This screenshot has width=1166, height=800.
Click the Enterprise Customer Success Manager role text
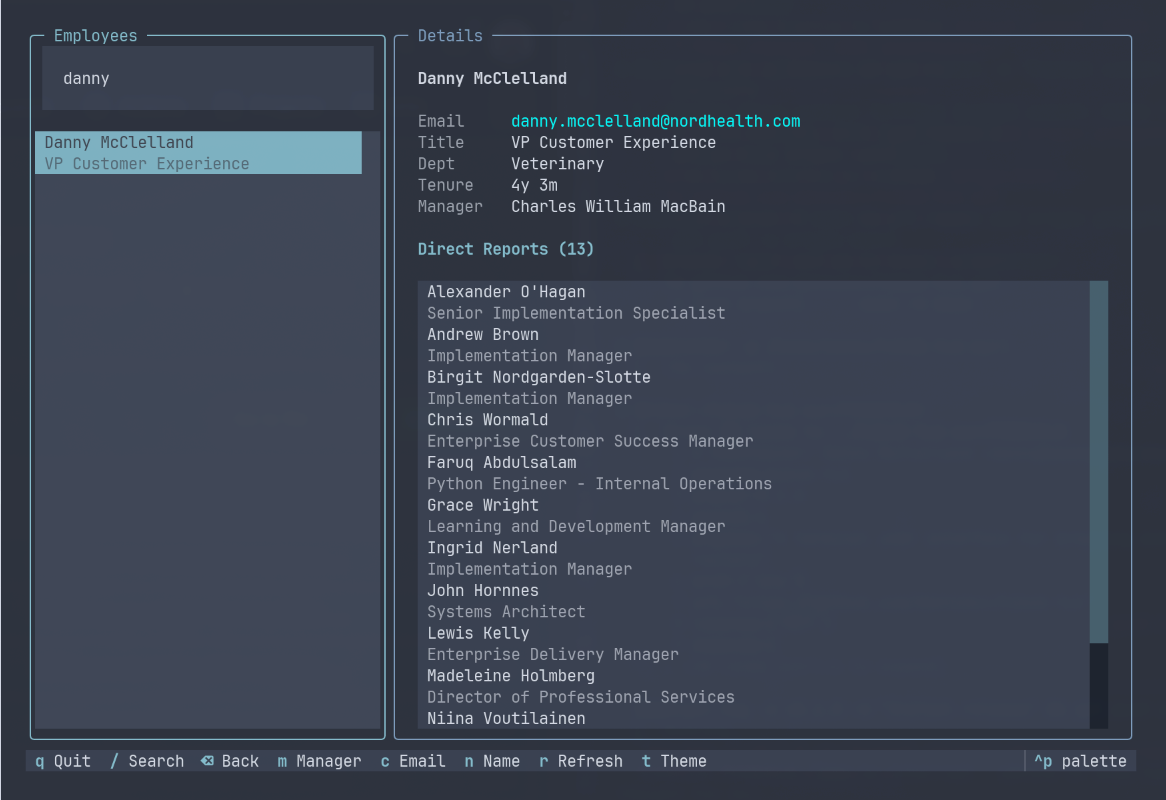click(590, 442)
